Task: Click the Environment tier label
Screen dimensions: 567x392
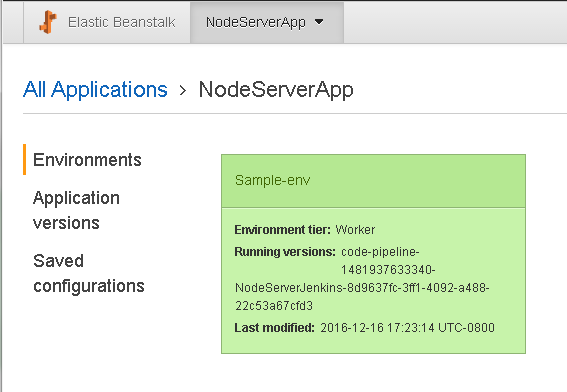Action: pyautogui.click(x=282, y=230)
